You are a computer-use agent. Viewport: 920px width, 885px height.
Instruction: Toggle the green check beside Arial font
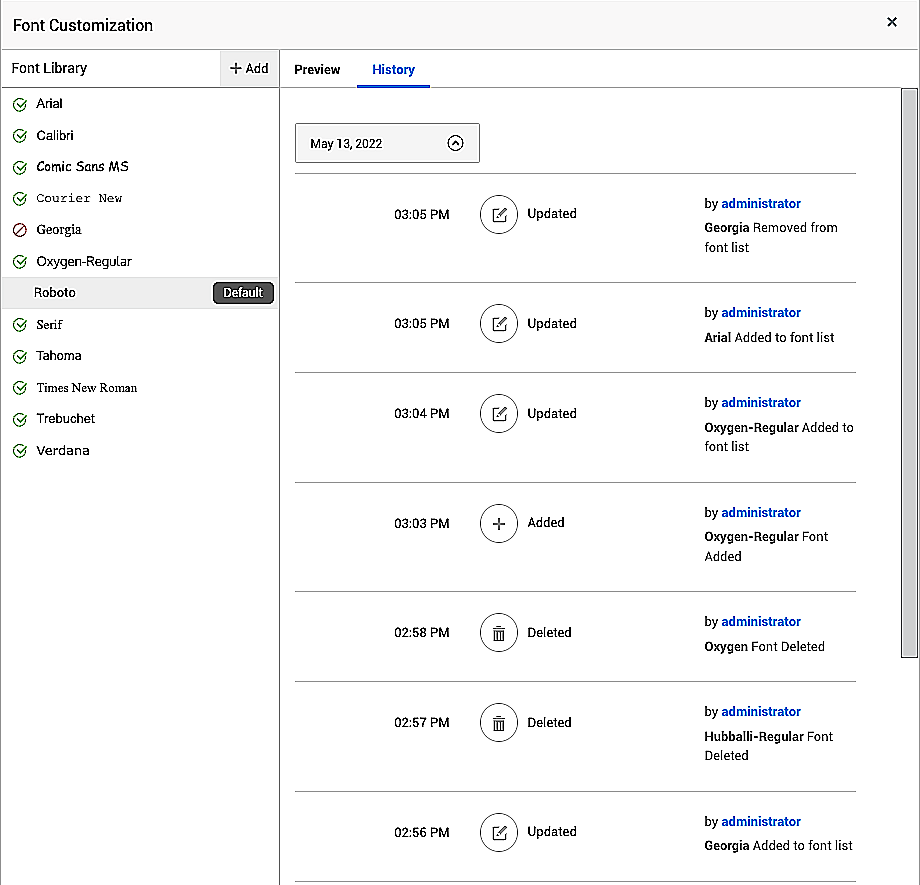pos(20,104)
